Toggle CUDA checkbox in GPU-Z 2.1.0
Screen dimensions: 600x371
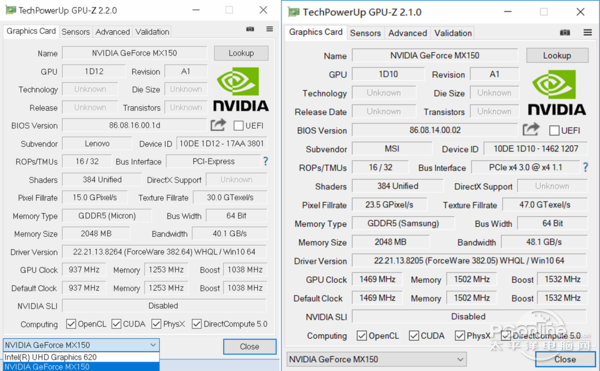tap(414, 335)
